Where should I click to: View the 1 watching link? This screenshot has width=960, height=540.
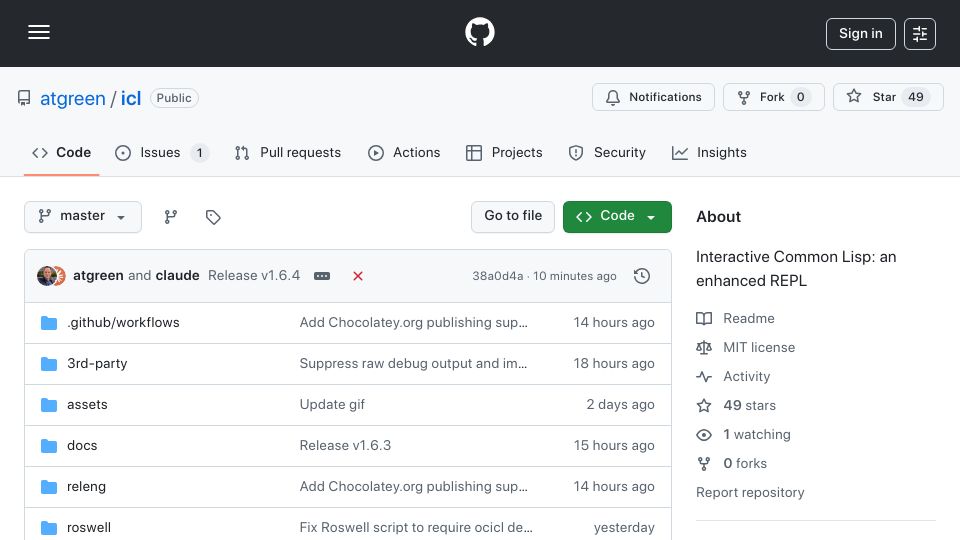tap(743, 435)
